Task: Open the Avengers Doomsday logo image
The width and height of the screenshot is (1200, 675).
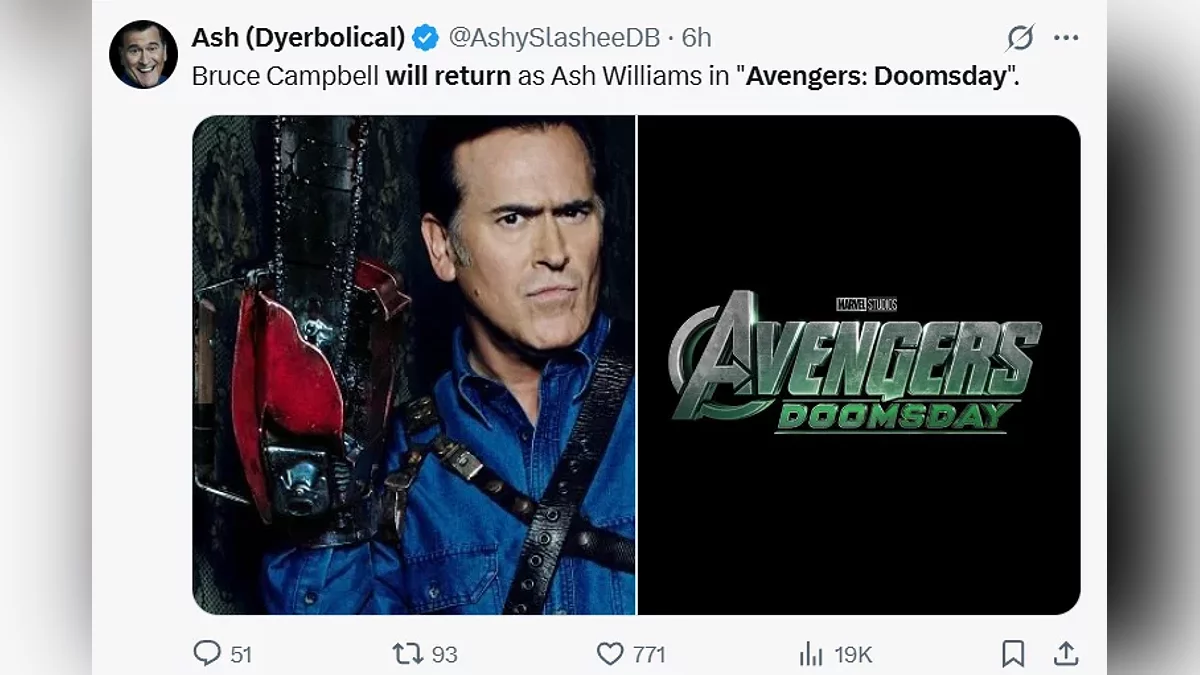Action: pyautogui.click(x=858, y=365)
